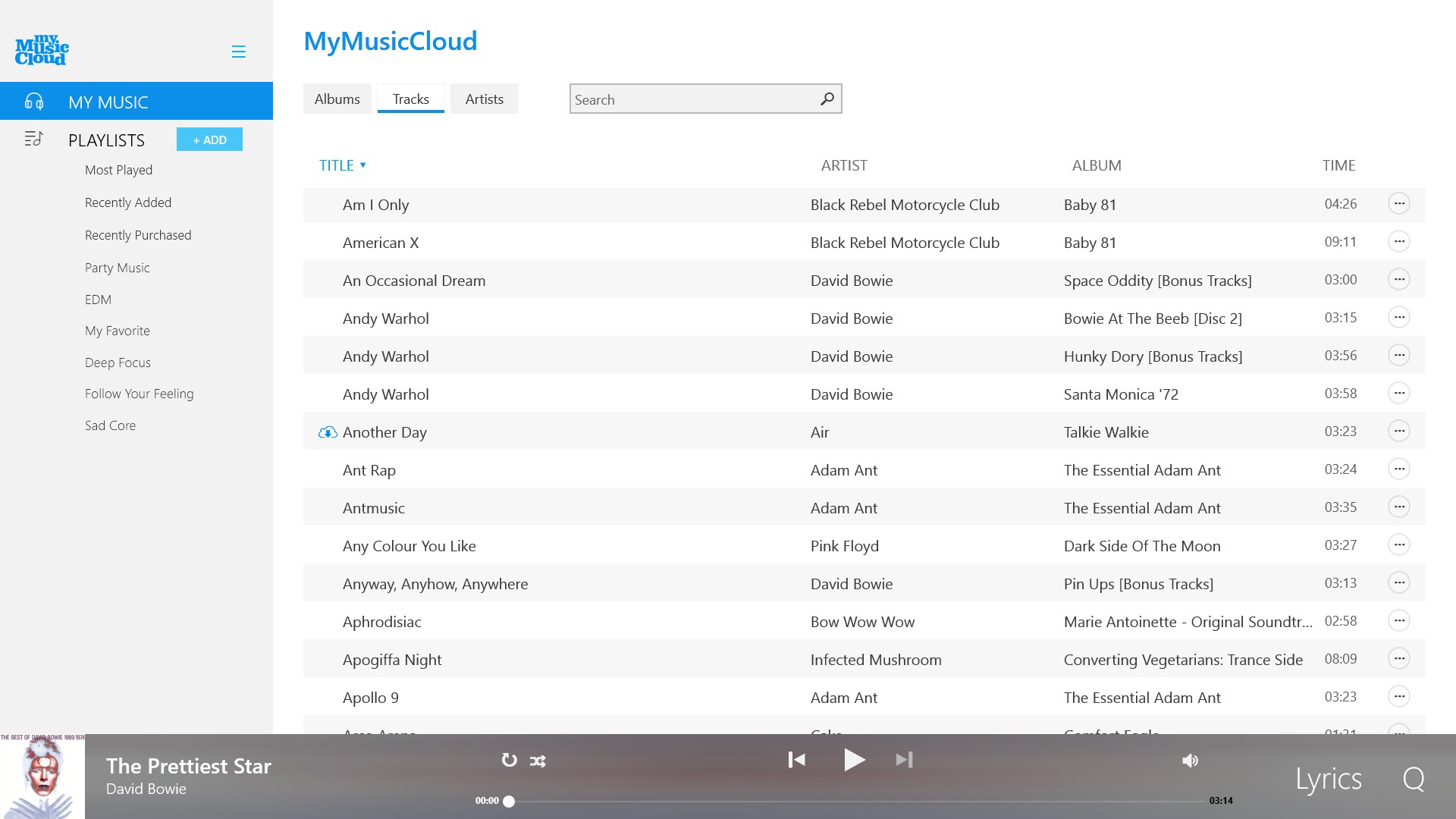This screenshot has height=819, width=1456.
Task: Click the MyMusicCloud page title
Action: pos(391,41)
